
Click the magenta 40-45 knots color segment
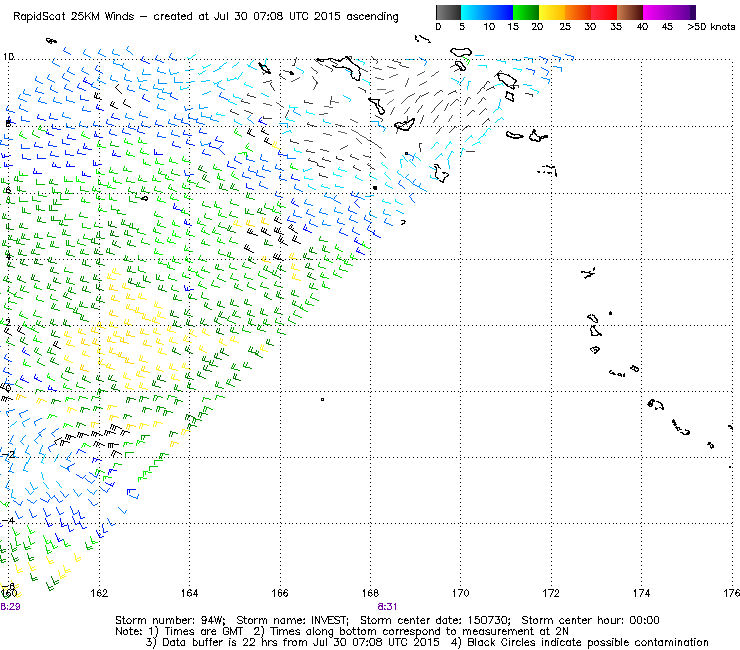coord(656,12)
